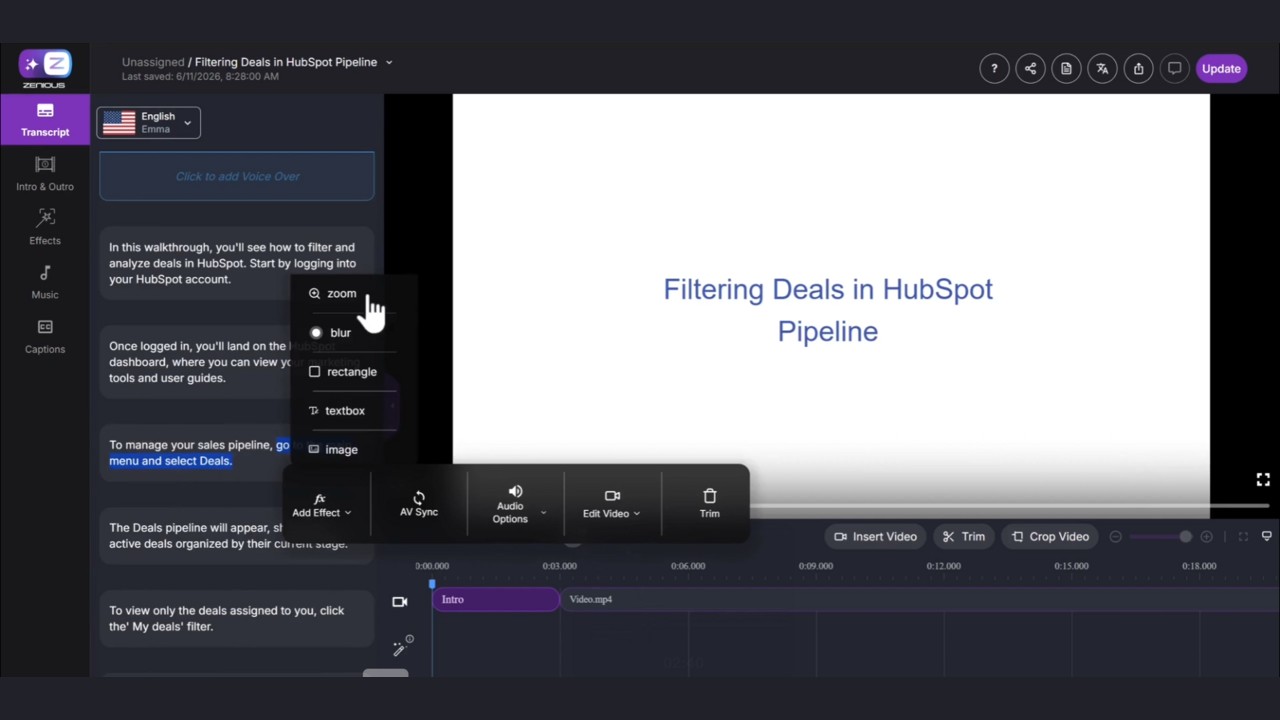Open the Captions section in sidebar
The image size is (1280, 720).
click(x=45, y=336)
